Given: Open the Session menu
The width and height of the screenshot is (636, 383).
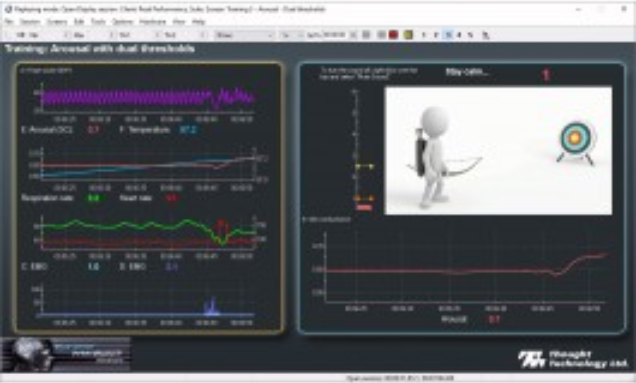Looking at the screenshot, I should click(30, 22).
